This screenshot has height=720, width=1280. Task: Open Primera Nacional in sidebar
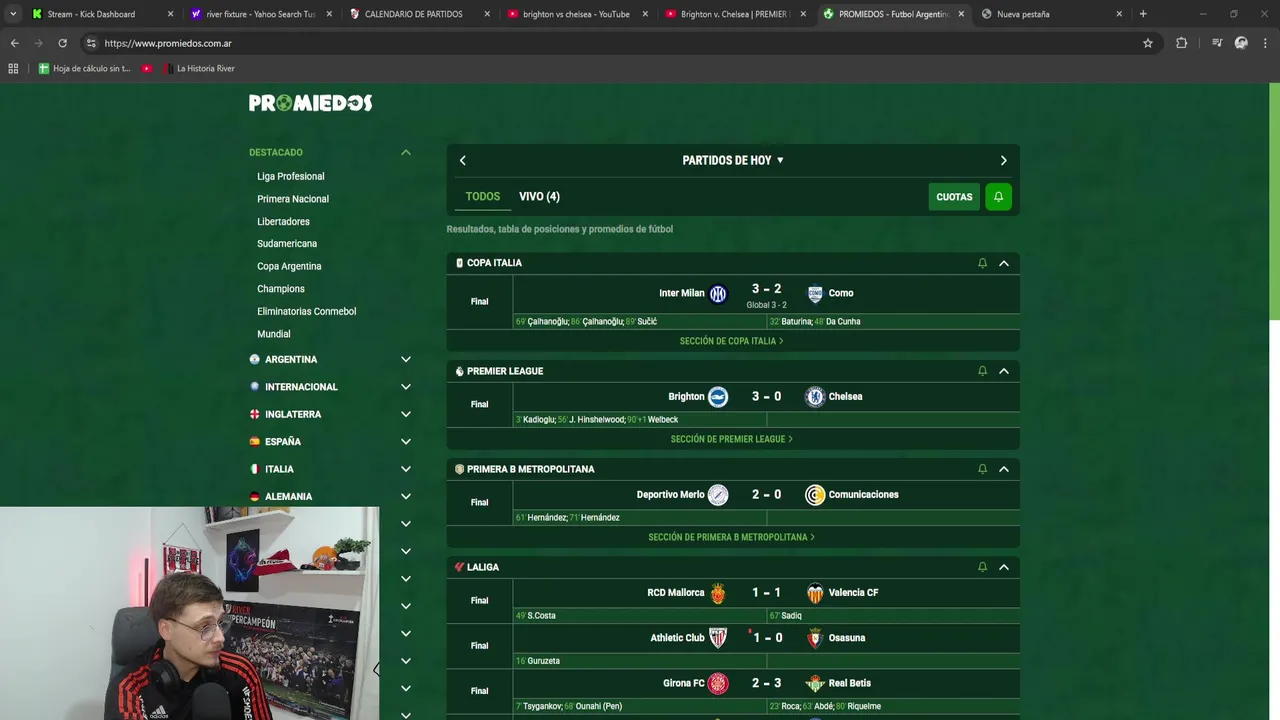click(x=292, y=199)
